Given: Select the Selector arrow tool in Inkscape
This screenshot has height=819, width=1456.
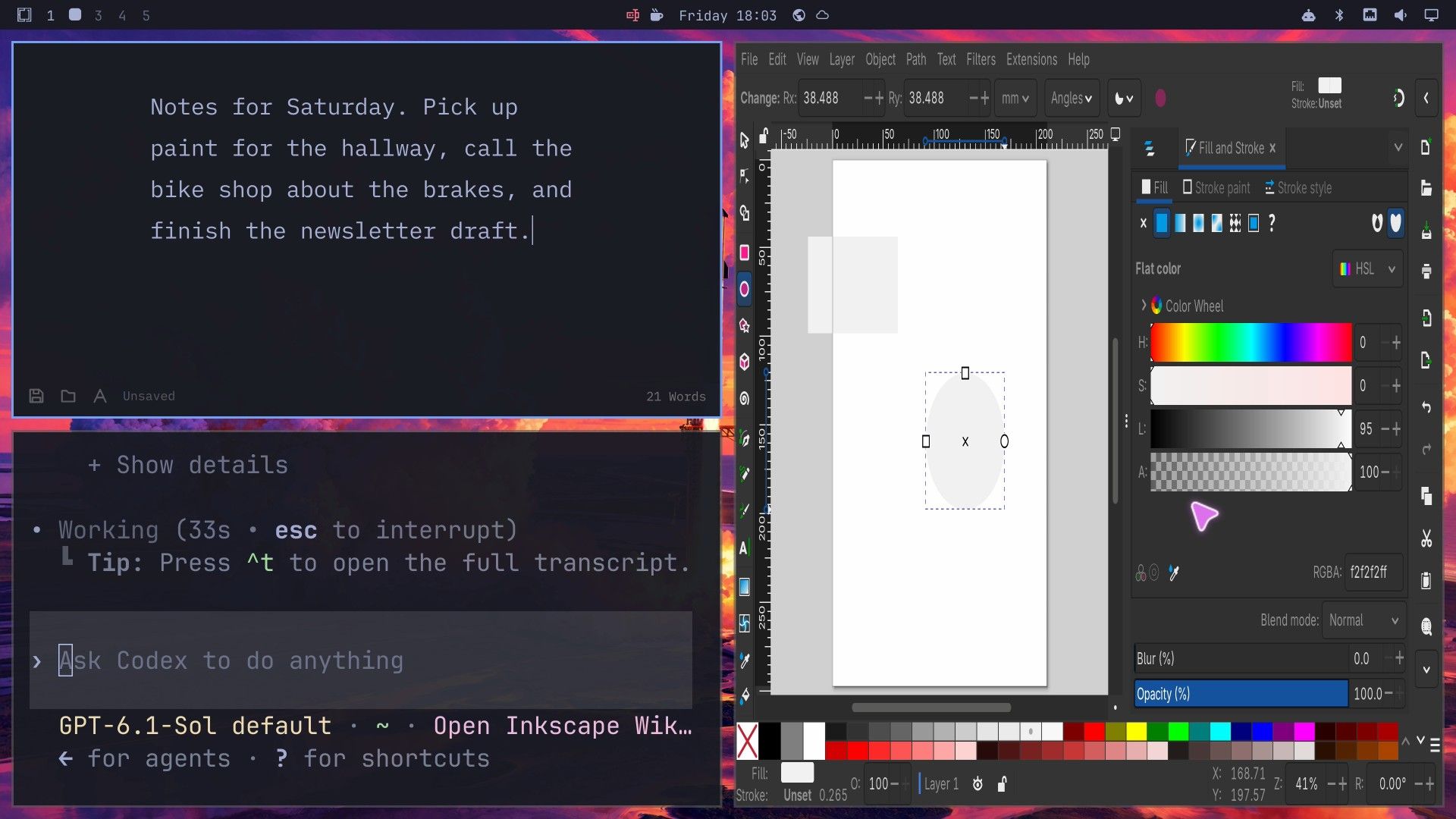Looking at the screenshot, I should click(744, 140).
